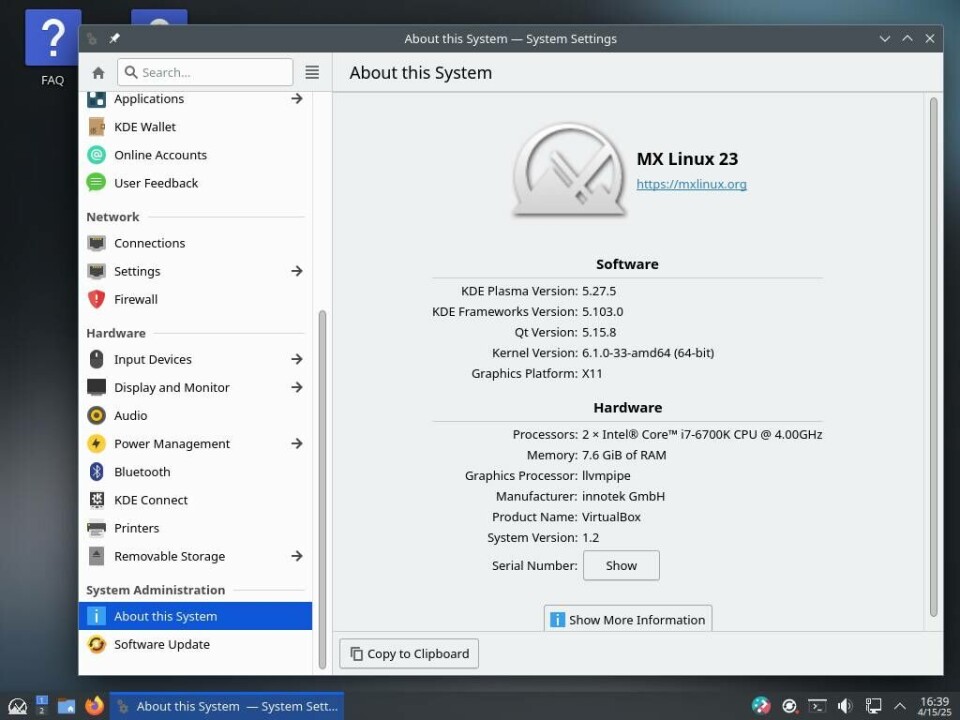Click the network tray icon
Image resolution: width=960 pixels, height=720 pixels.
coord(873,707)
